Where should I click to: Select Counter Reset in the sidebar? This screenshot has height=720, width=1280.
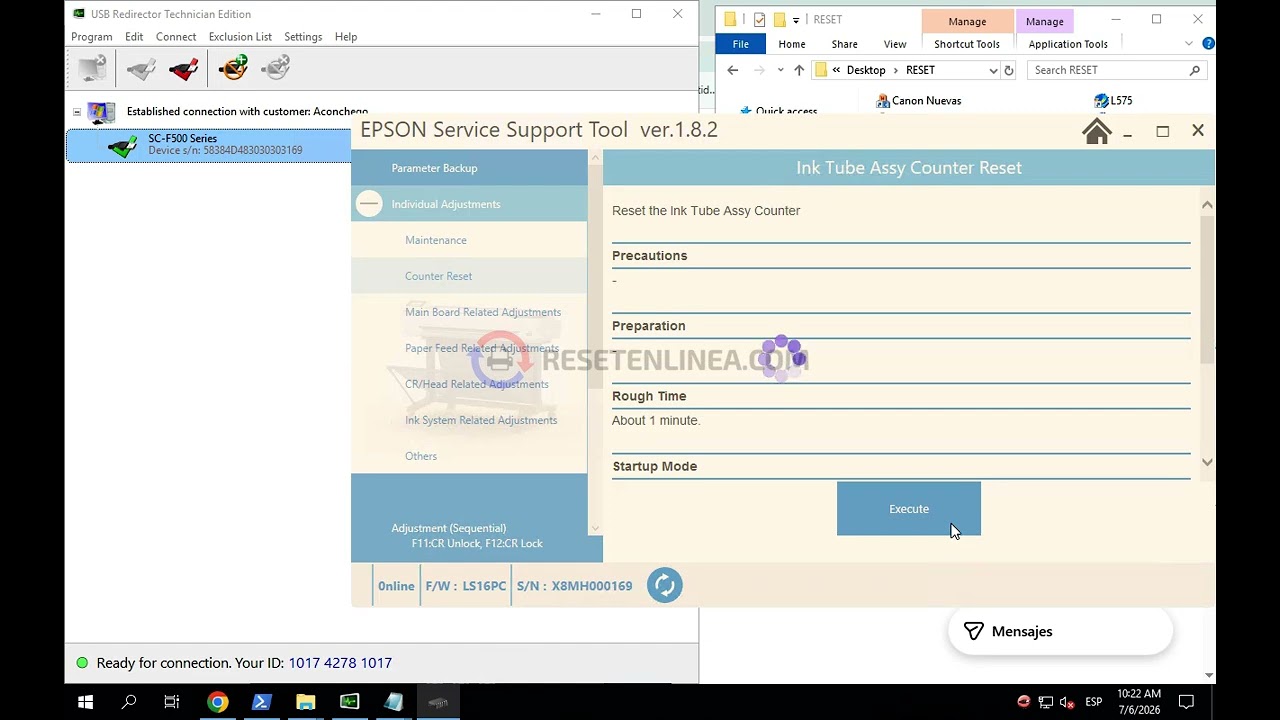click(469, 276)
